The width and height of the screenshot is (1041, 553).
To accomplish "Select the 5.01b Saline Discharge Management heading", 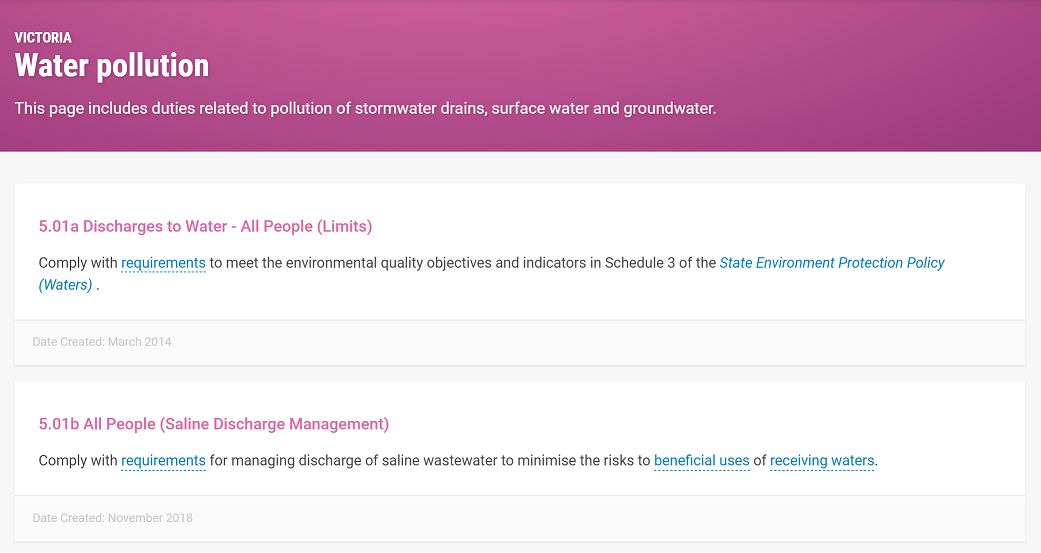I will click(x=214, y=424).
